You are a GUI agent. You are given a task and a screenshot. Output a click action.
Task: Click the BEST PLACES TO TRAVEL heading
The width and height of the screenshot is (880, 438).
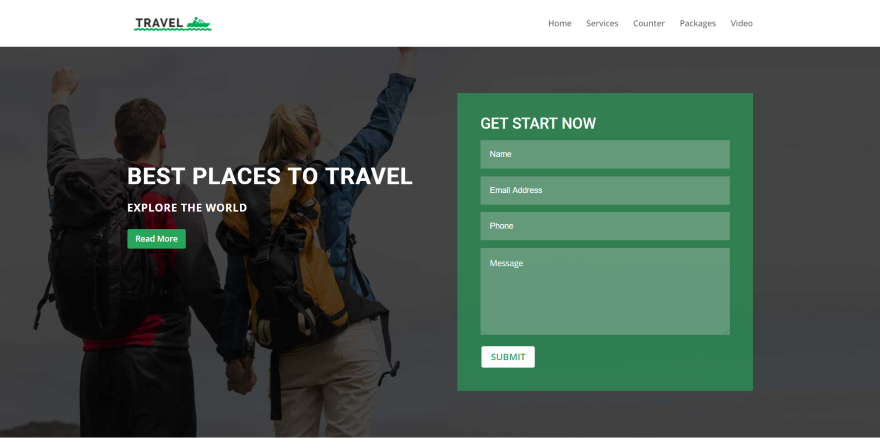click(x=270, y=176)
